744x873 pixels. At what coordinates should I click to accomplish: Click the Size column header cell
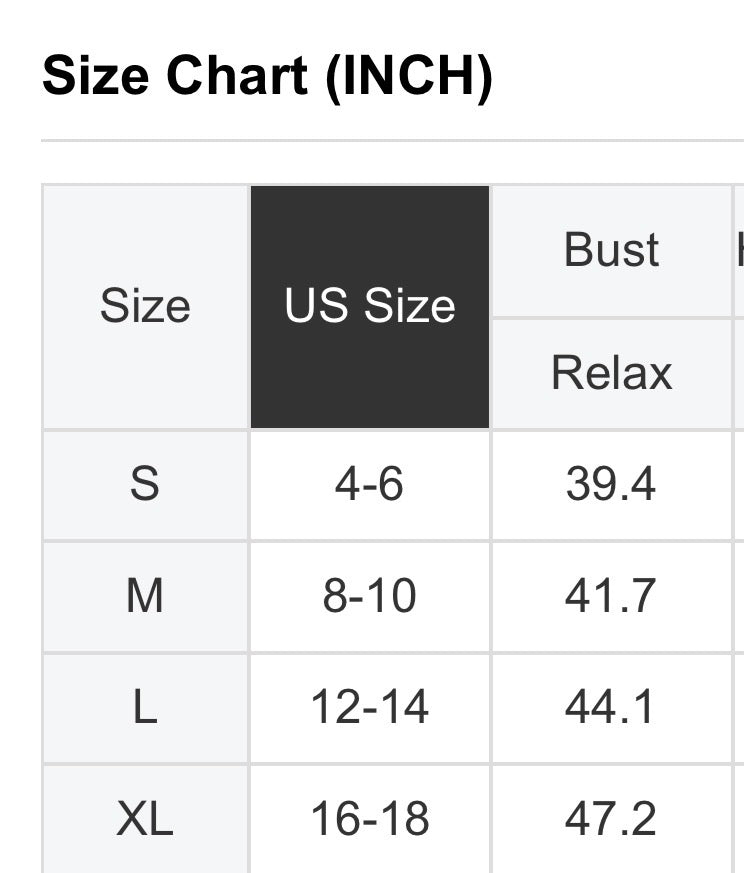point(145,306)
